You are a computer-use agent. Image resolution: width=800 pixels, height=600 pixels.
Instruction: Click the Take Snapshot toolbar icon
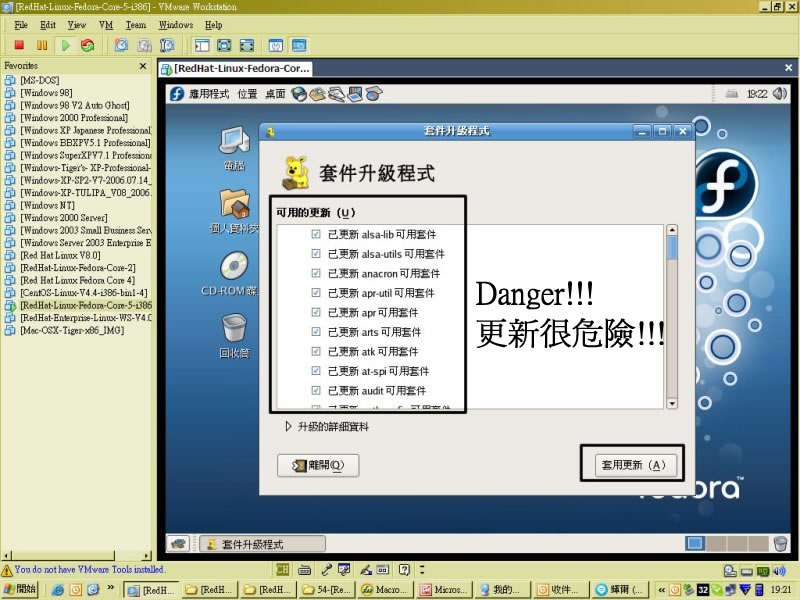point(121,45)
